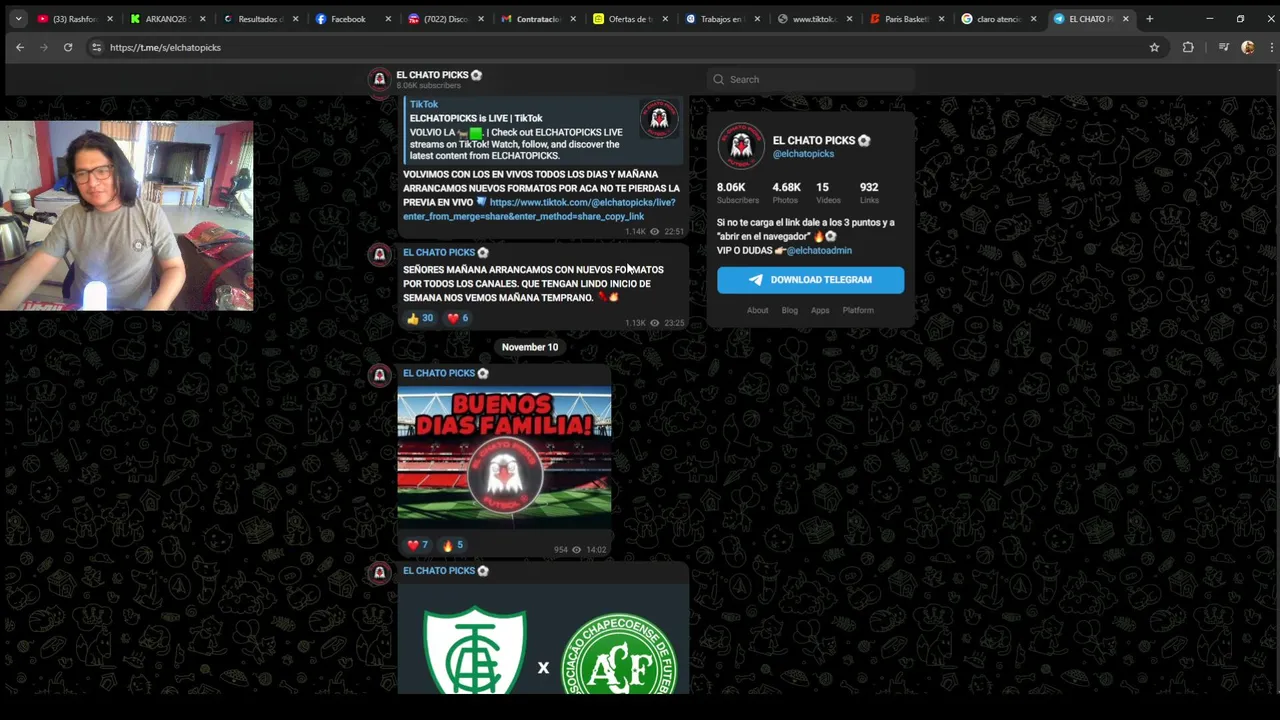1280x720 pixels.
Task: Open the TikTok link preview title
Action: 476,118
